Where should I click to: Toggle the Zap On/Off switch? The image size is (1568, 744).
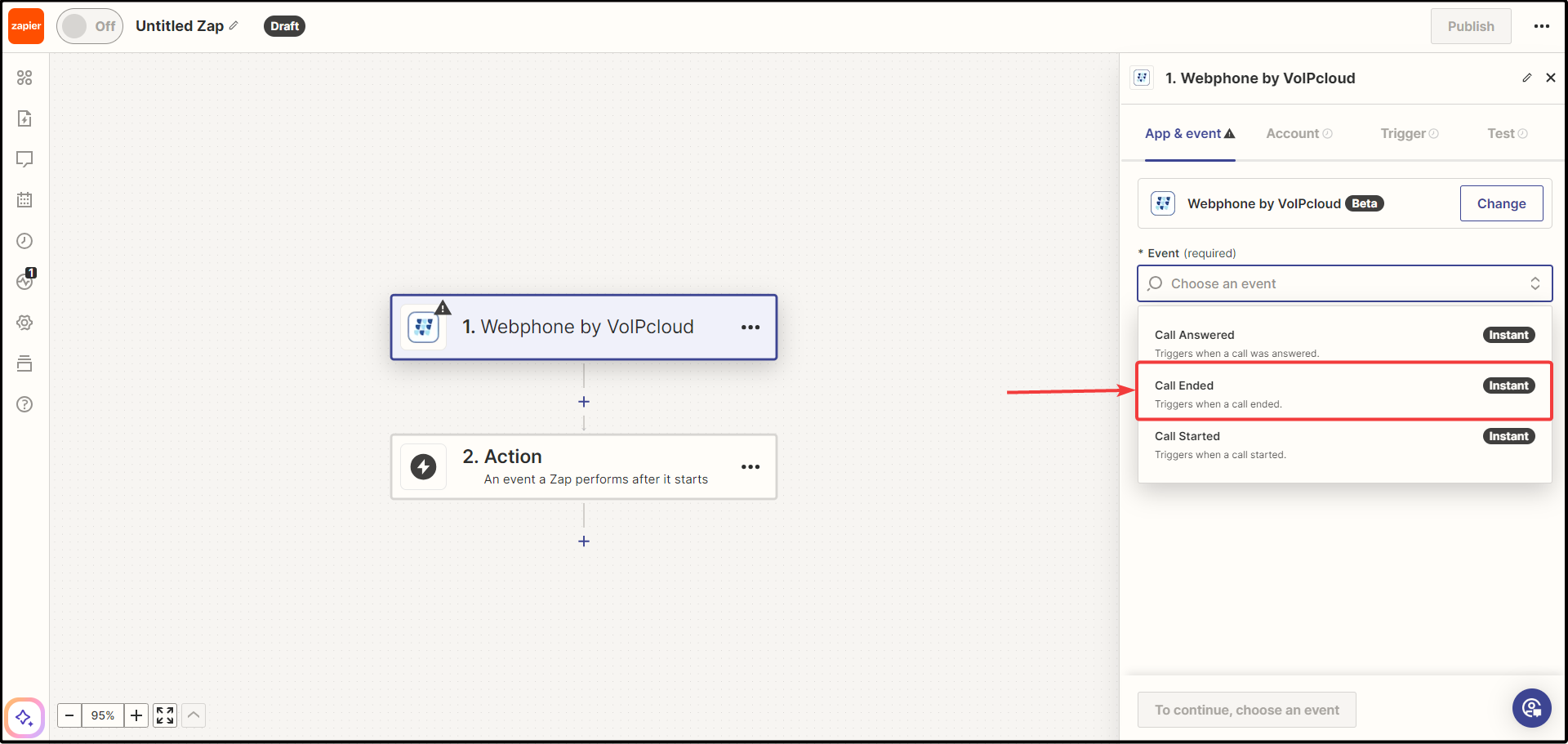[89, 26]
